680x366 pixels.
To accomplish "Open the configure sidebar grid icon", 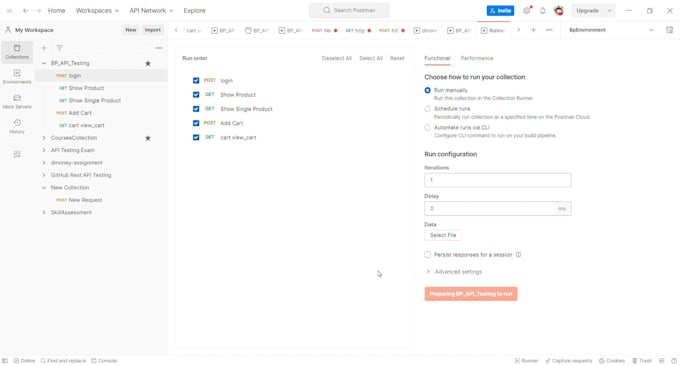I will (17, 154).
